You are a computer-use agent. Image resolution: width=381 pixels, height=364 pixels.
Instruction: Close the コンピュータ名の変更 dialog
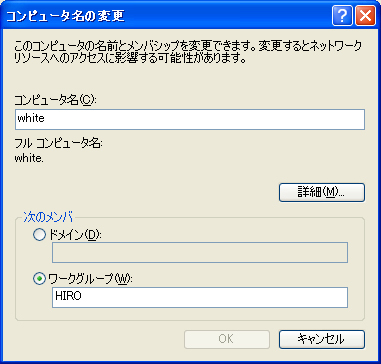[366, 16]
